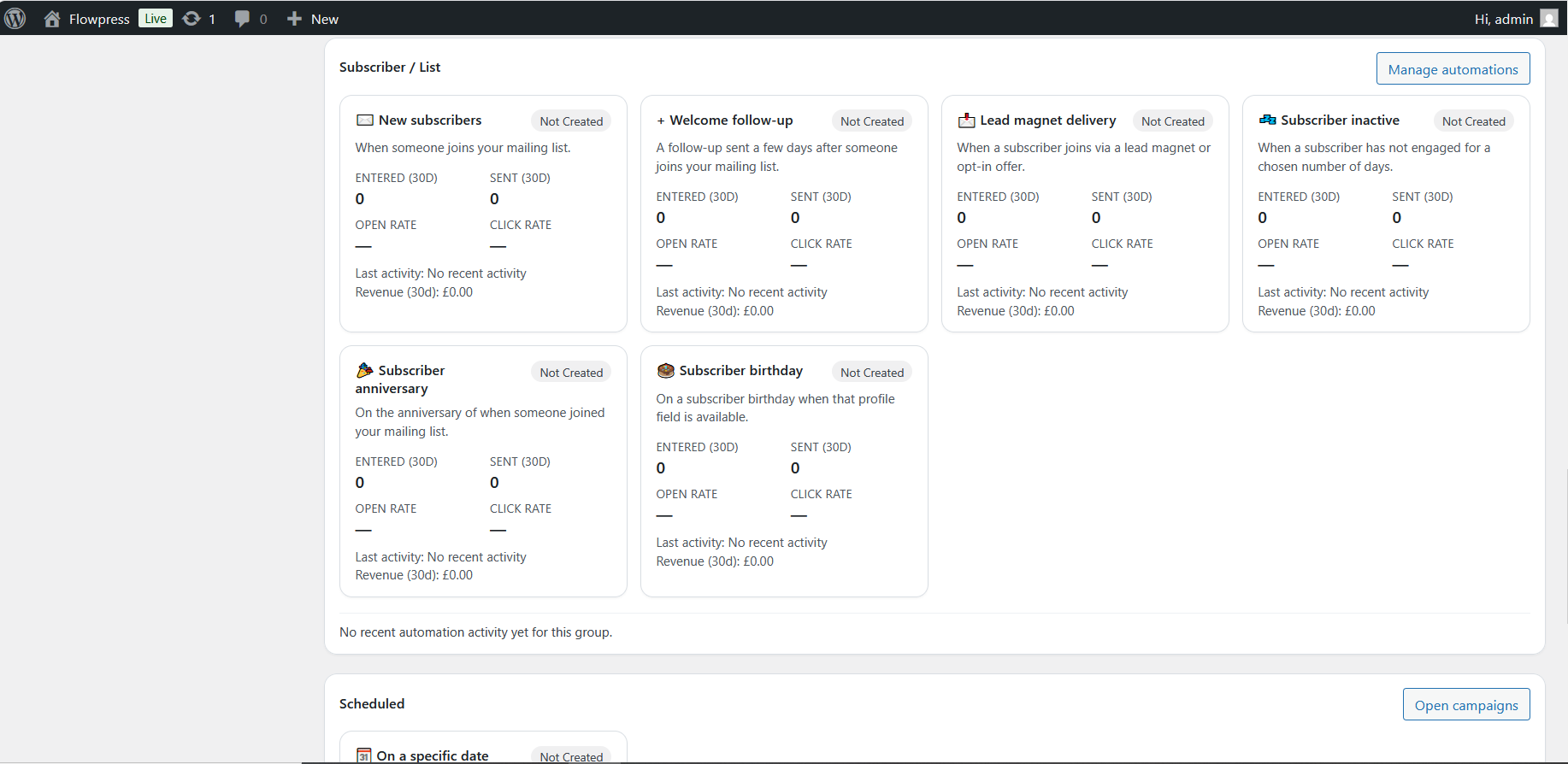Click the no recent automation activity message
Image resolution: width=1568 pixels, height=764 pixels.
tap(475, 632)
